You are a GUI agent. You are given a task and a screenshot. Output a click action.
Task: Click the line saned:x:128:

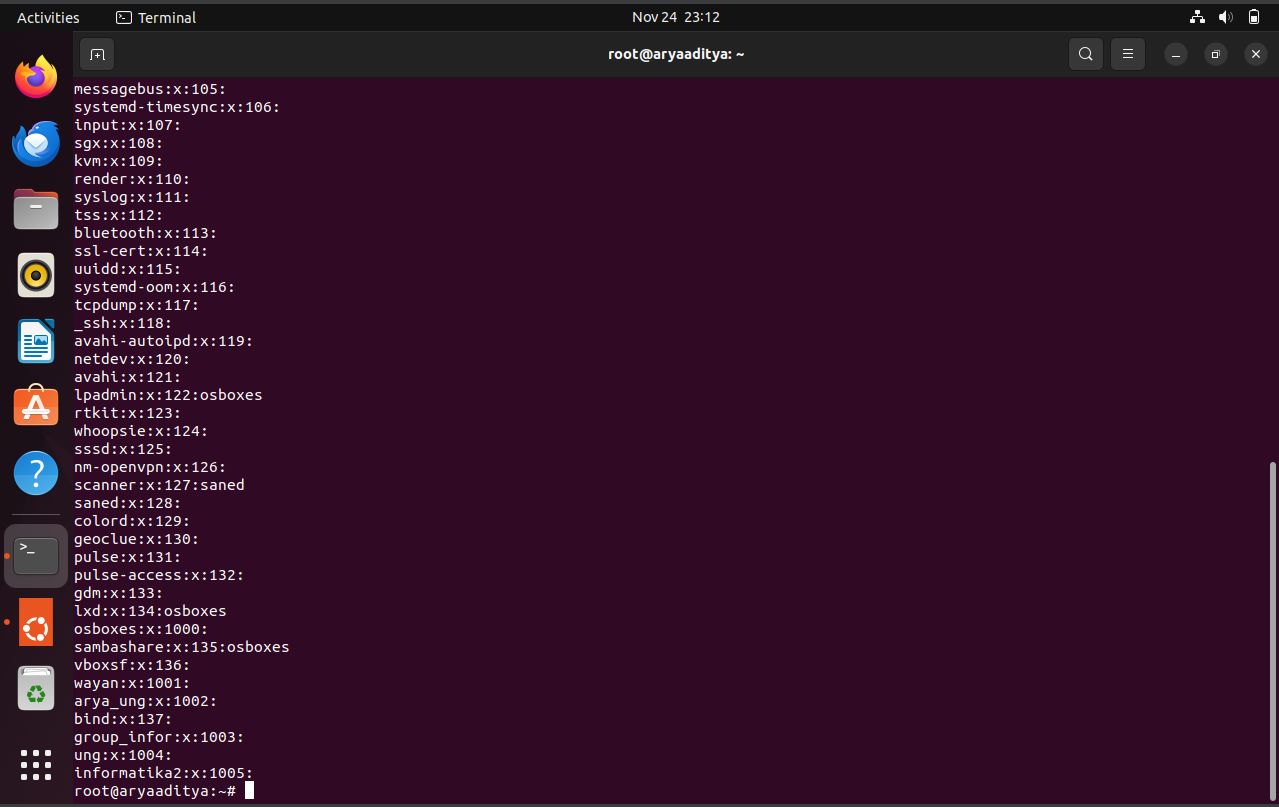(128, 503)
